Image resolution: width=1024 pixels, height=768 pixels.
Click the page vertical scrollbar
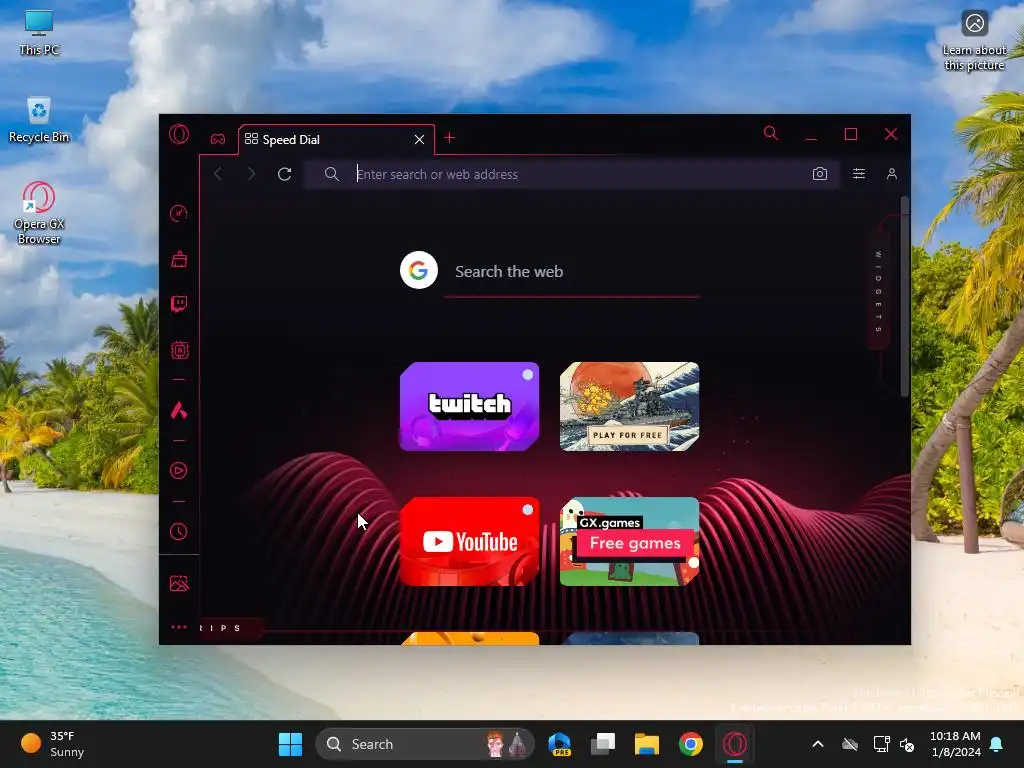pos(904,297)
